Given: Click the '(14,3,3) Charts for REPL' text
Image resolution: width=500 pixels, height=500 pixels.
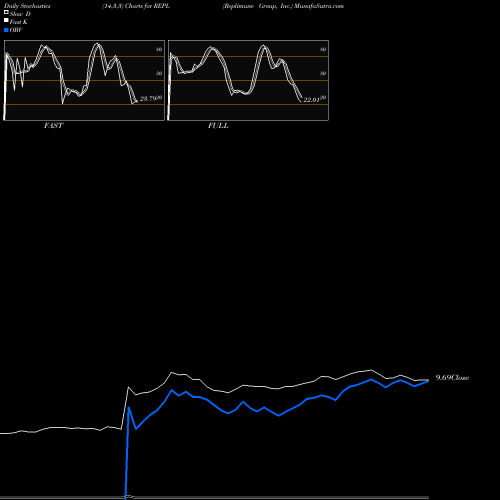Looking at the screenshot, I should point(136,6).
